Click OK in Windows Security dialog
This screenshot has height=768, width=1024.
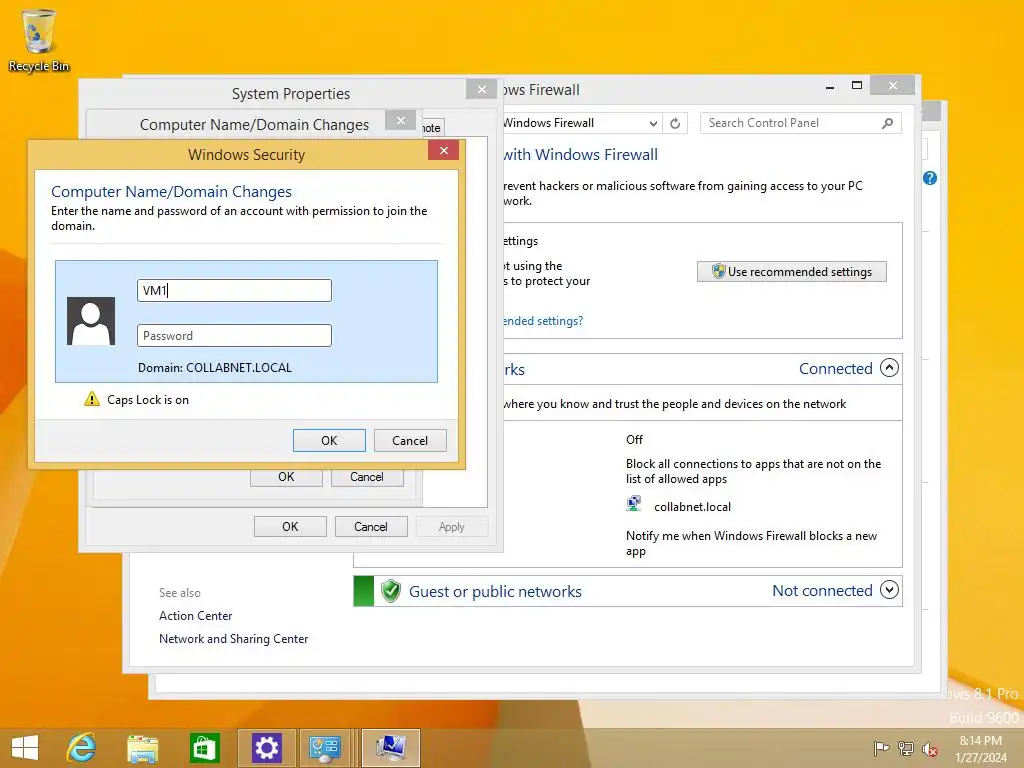coord(329,441)
